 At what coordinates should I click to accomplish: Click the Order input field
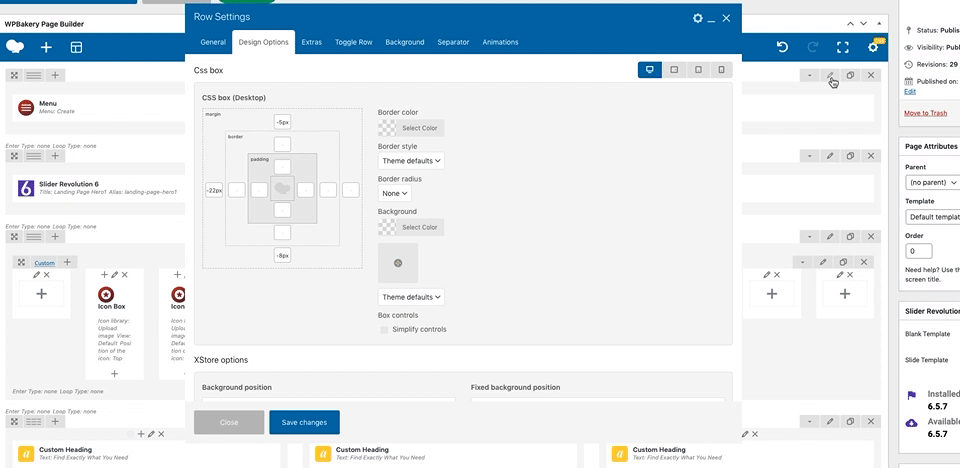click(918, 251)
